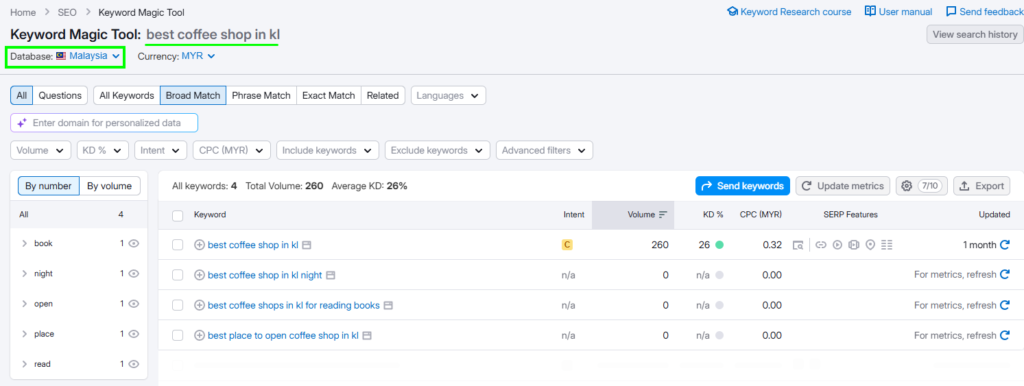
Task: Open the CPC (MYR) filter dropdown
Action: pyautogui.click(x=231, y=150)
